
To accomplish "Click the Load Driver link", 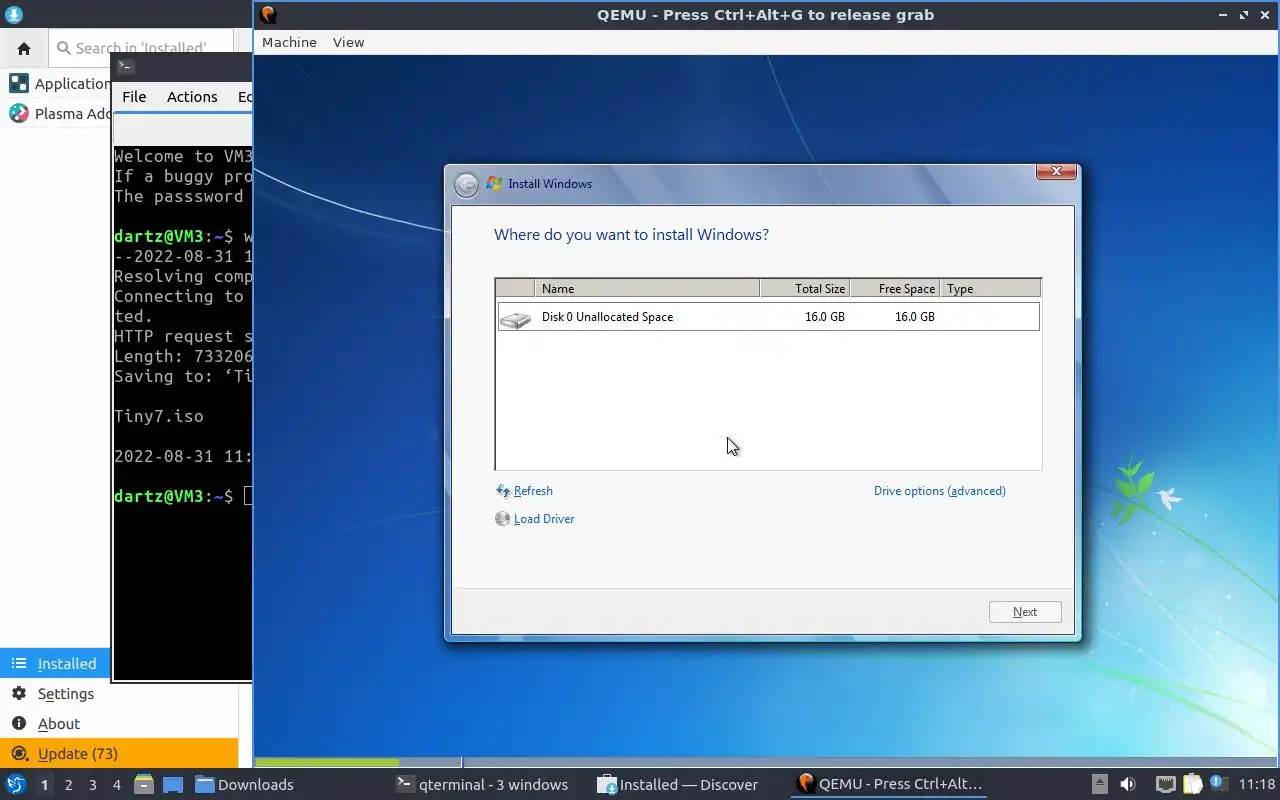I will 544,519.
